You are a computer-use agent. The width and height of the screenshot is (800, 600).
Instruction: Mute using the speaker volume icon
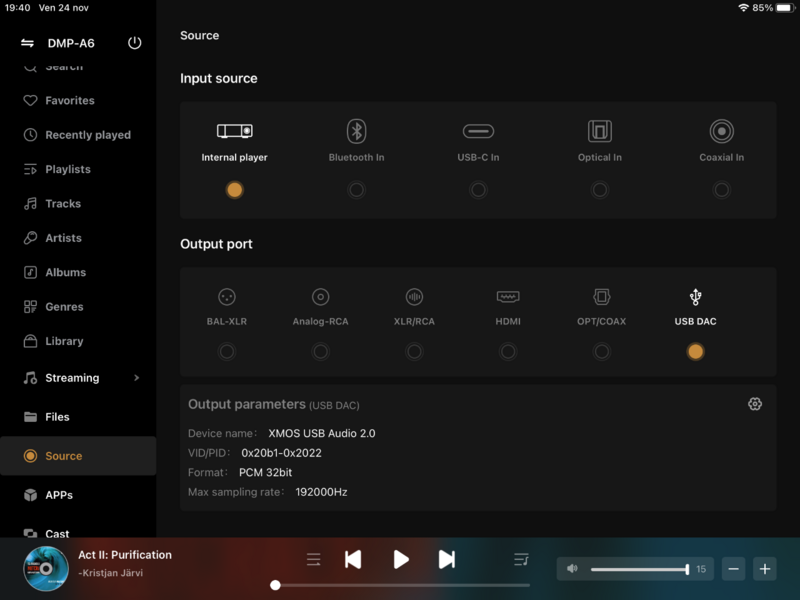(x=572, y=569)
